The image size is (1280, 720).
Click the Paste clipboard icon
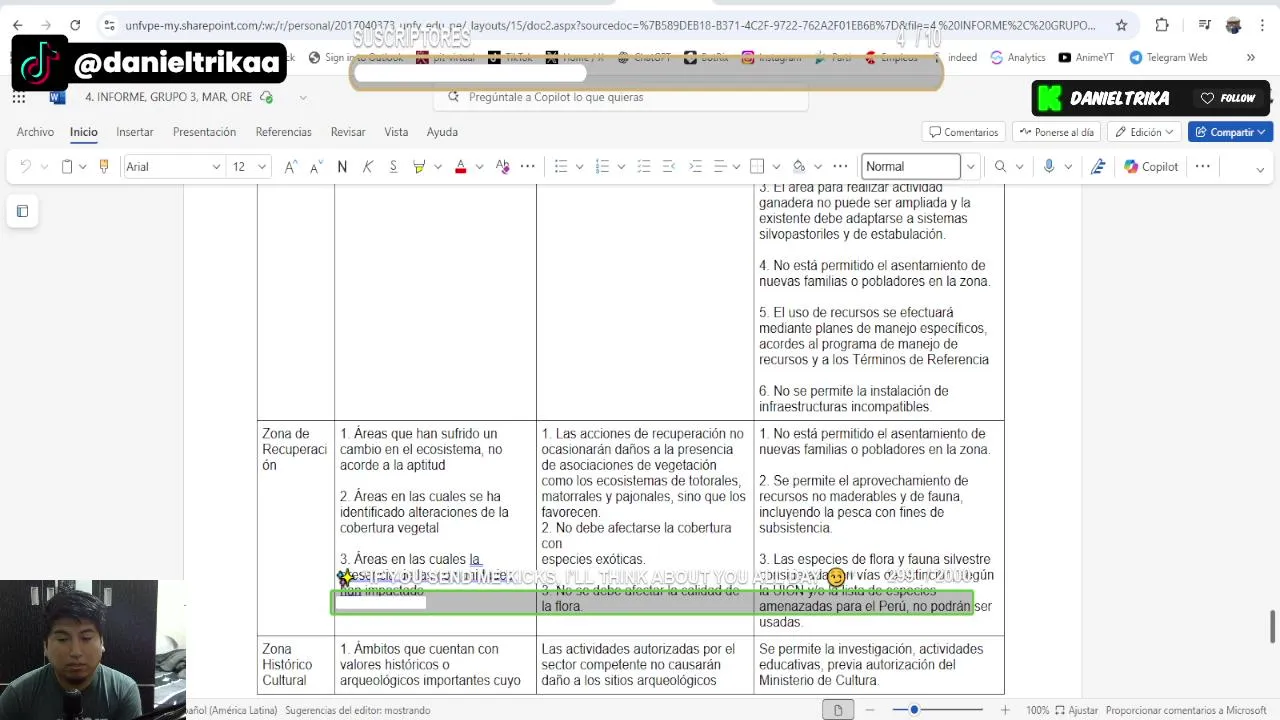[x=67, y=167]
